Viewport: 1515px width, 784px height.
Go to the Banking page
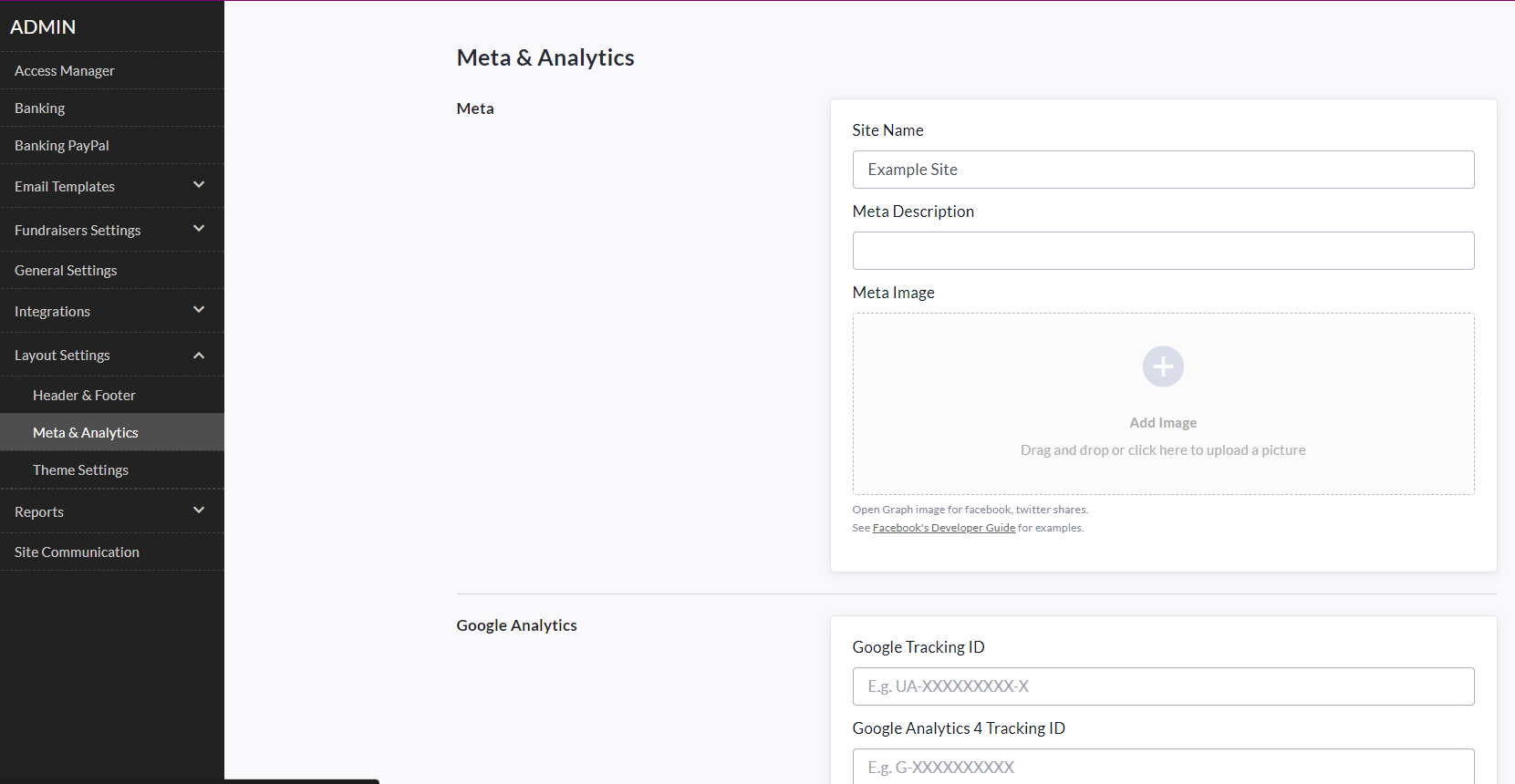pos(40,108)
